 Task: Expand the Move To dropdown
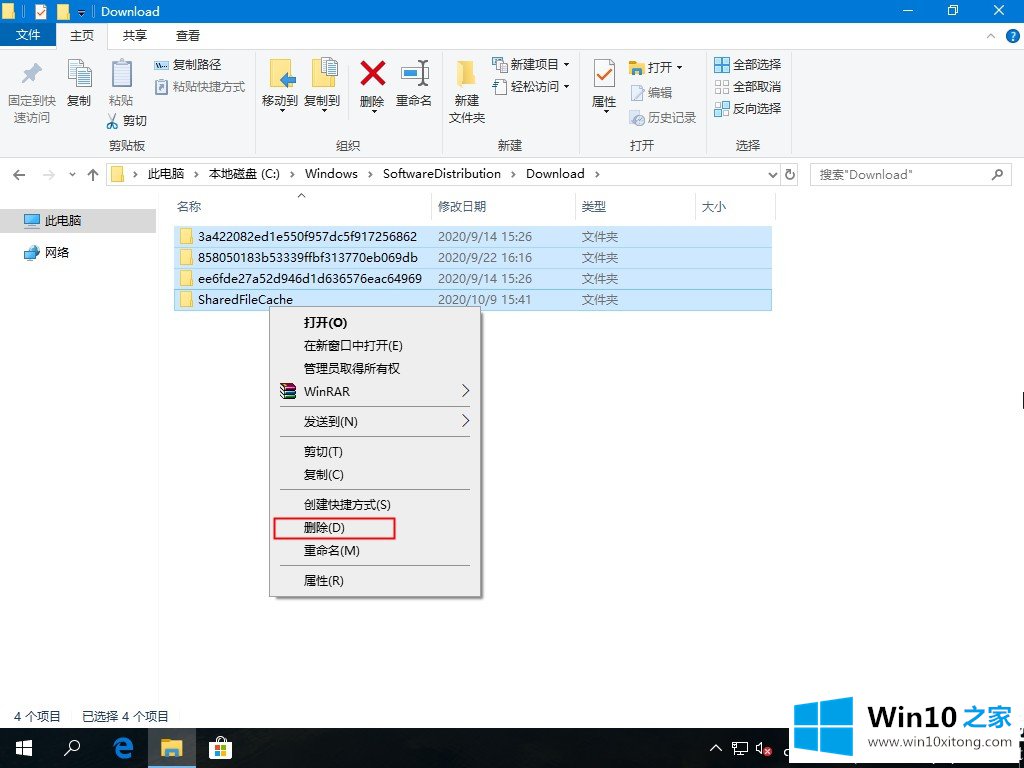(280, 110)
